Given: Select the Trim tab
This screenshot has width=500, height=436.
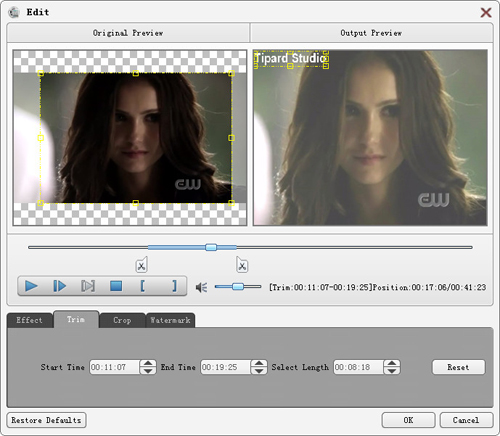Looking at the screenshot, I should 76,320.
